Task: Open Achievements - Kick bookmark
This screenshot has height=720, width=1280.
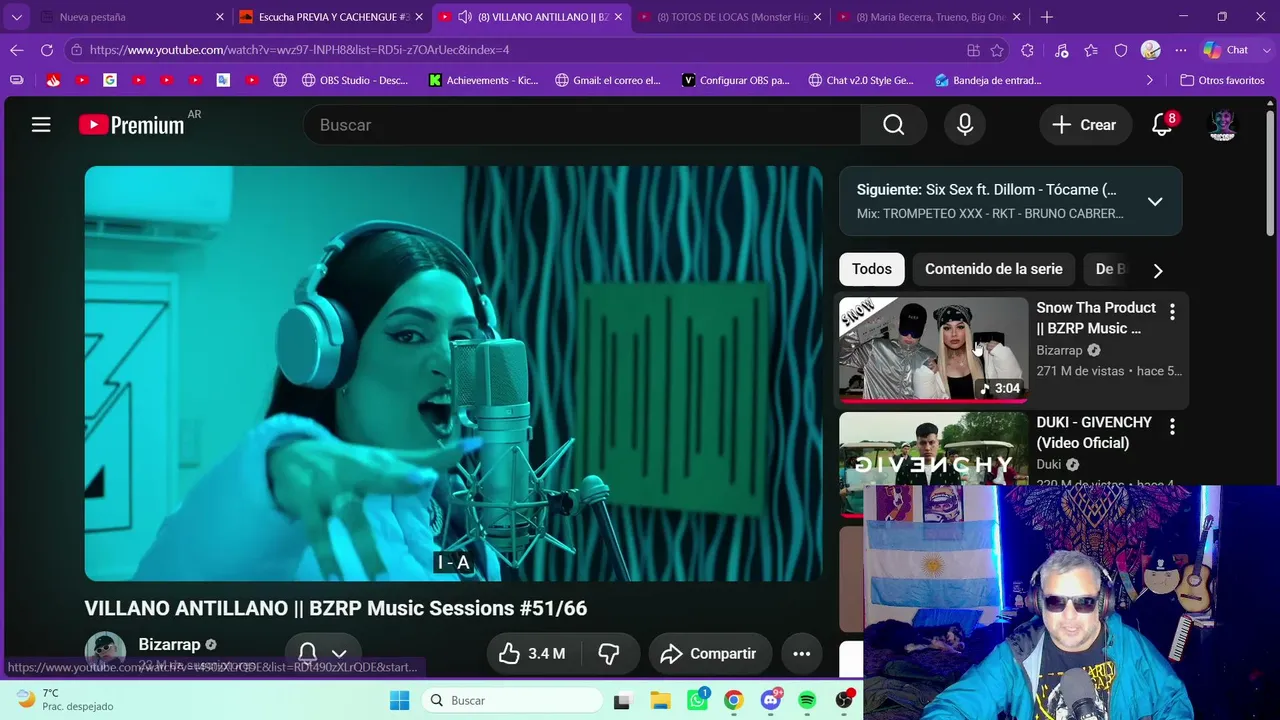Action: 484,80
